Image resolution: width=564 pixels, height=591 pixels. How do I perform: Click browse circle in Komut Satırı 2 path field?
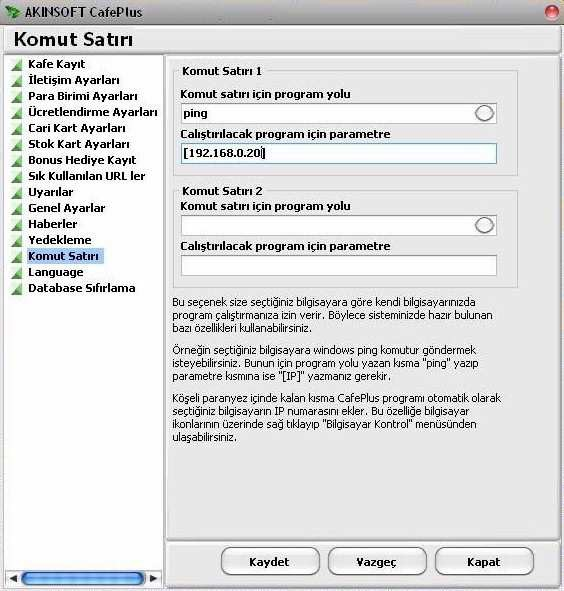click(484, 225)
